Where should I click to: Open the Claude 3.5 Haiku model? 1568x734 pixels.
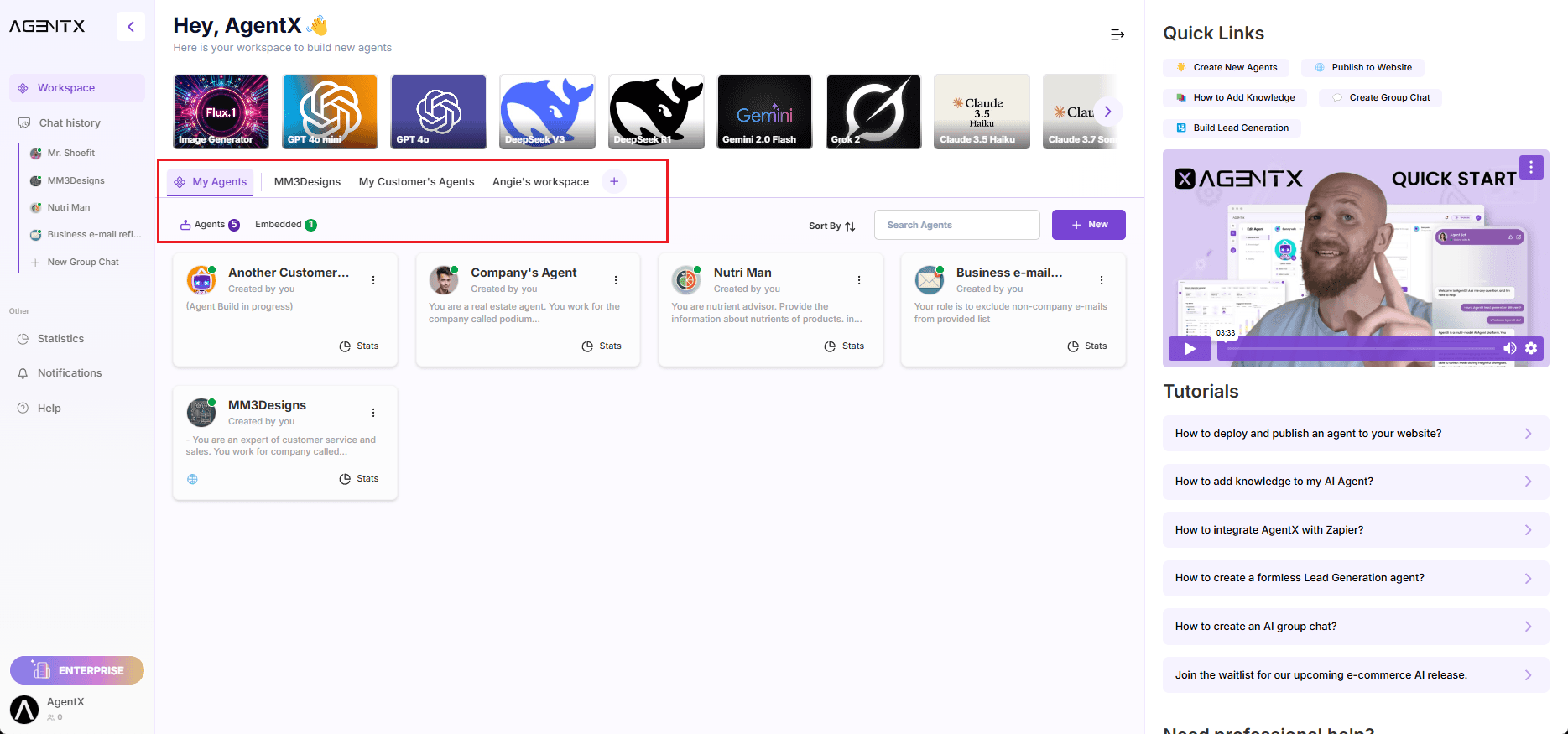click(x=982, y=112)
